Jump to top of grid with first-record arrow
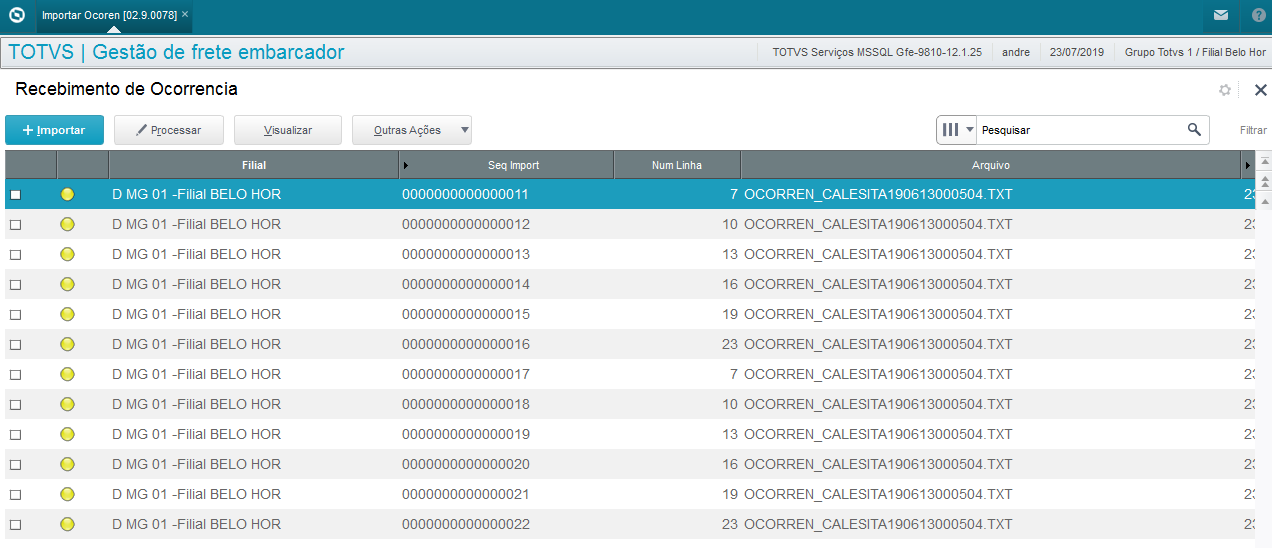The height and width of the screenshot is (548, 1272). 1264,162
